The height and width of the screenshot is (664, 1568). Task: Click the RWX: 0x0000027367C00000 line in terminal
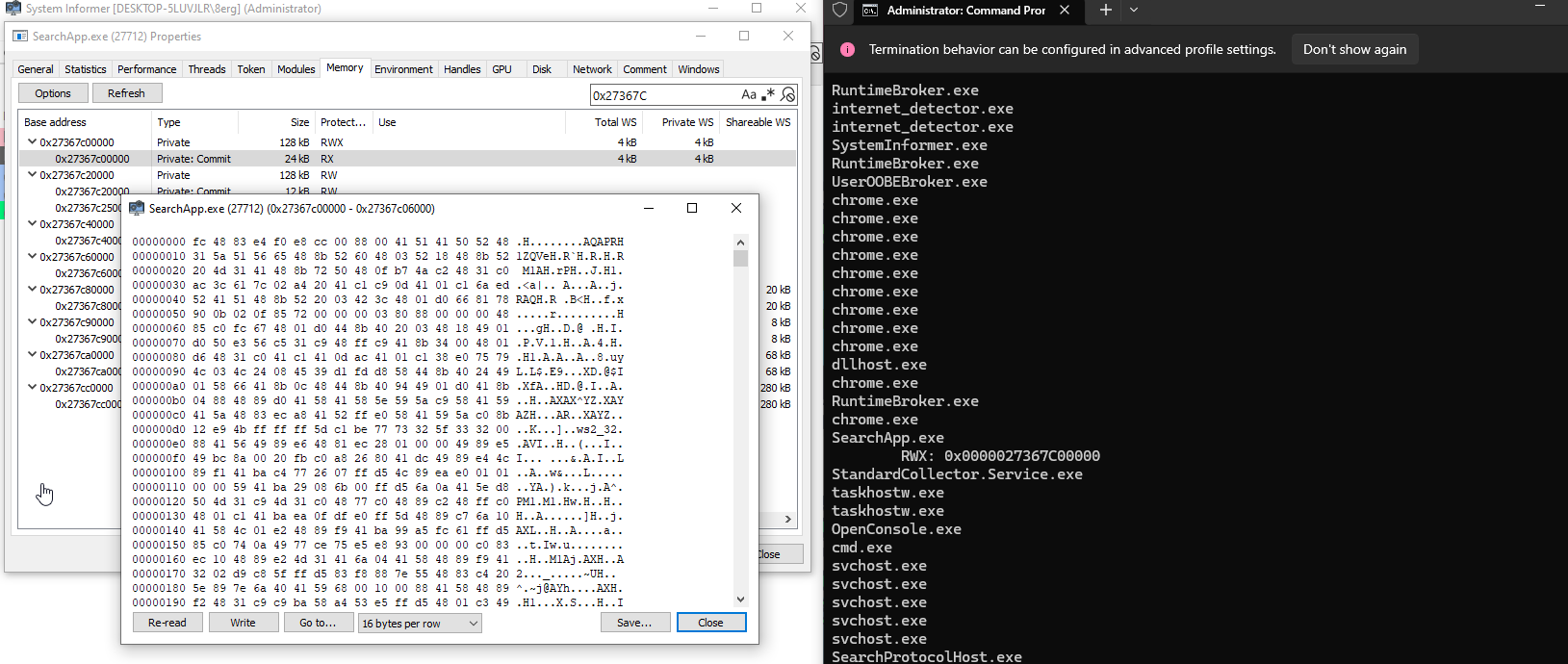(1000, 456)
